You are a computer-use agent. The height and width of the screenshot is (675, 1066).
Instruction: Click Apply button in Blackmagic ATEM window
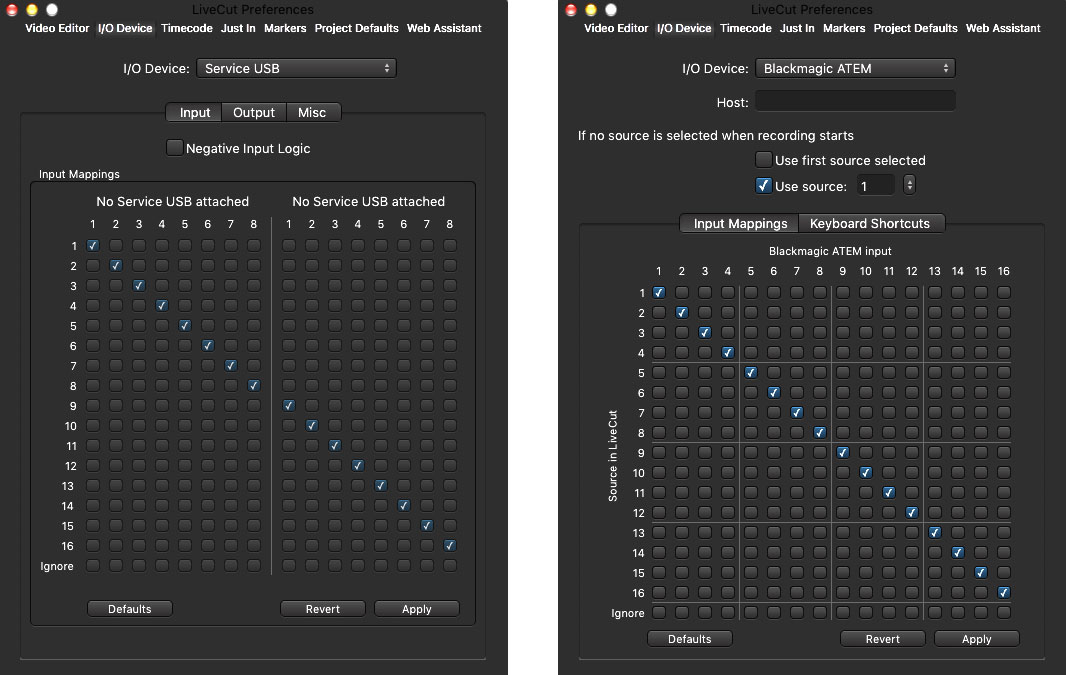[x=976, y=639]
